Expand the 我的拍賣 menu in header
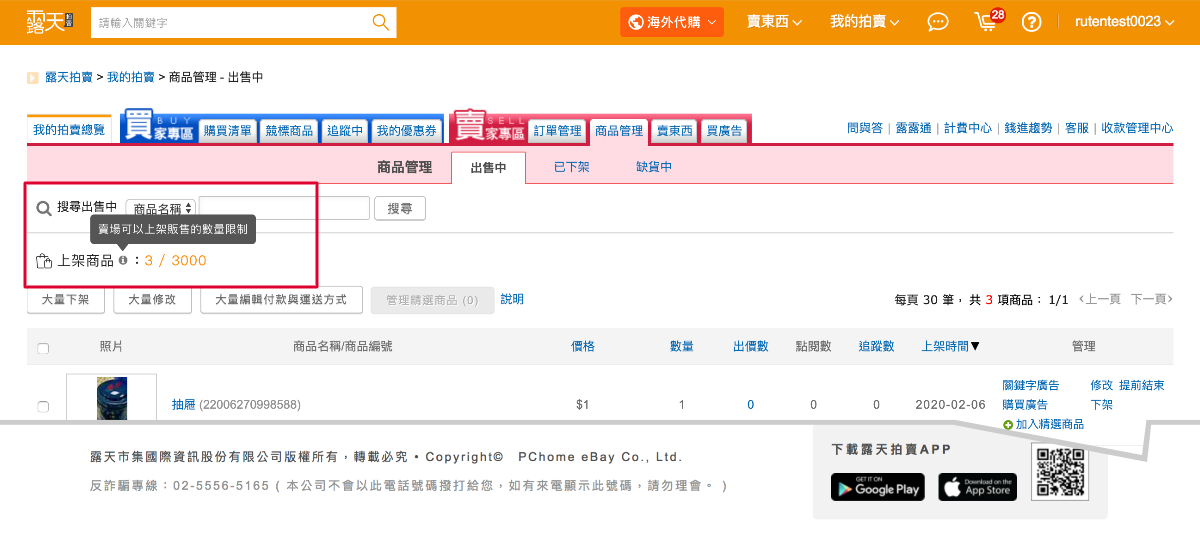This screenshot has height=535, width=1200. (x=864, y=22)
